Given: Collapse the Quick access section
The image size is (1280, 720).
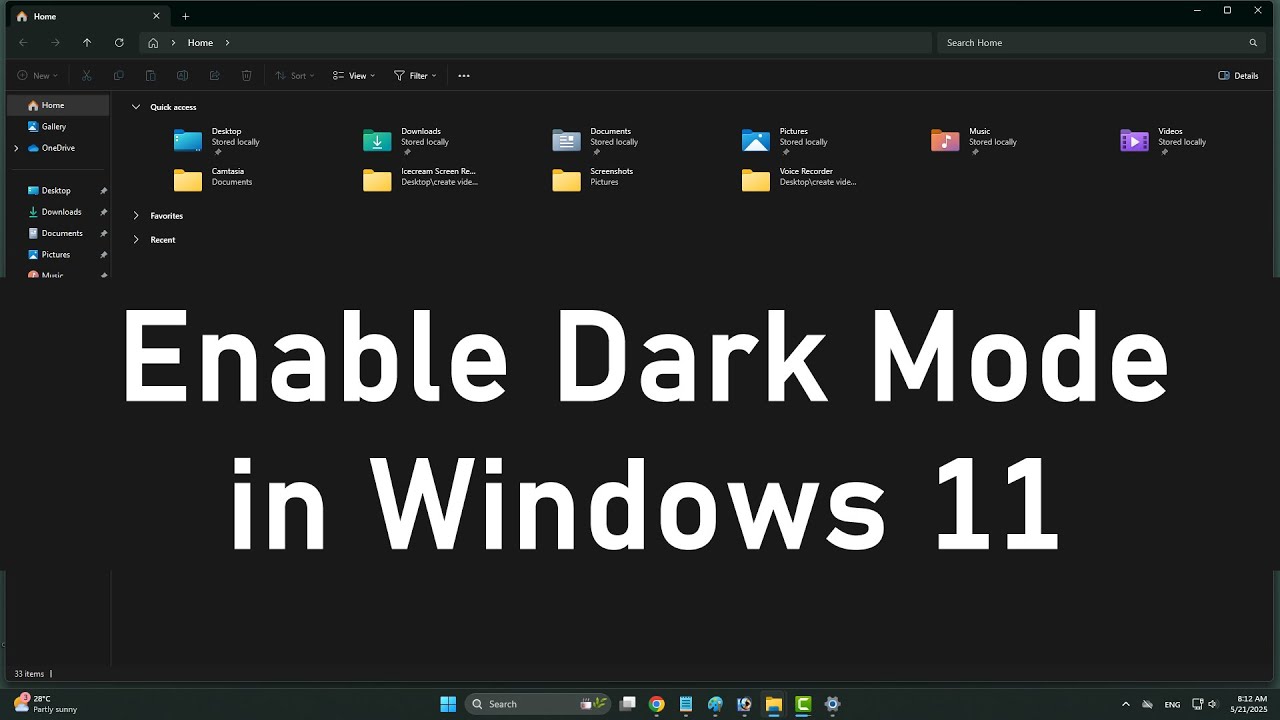Looking at the screenshot, I should pos(136,107).
